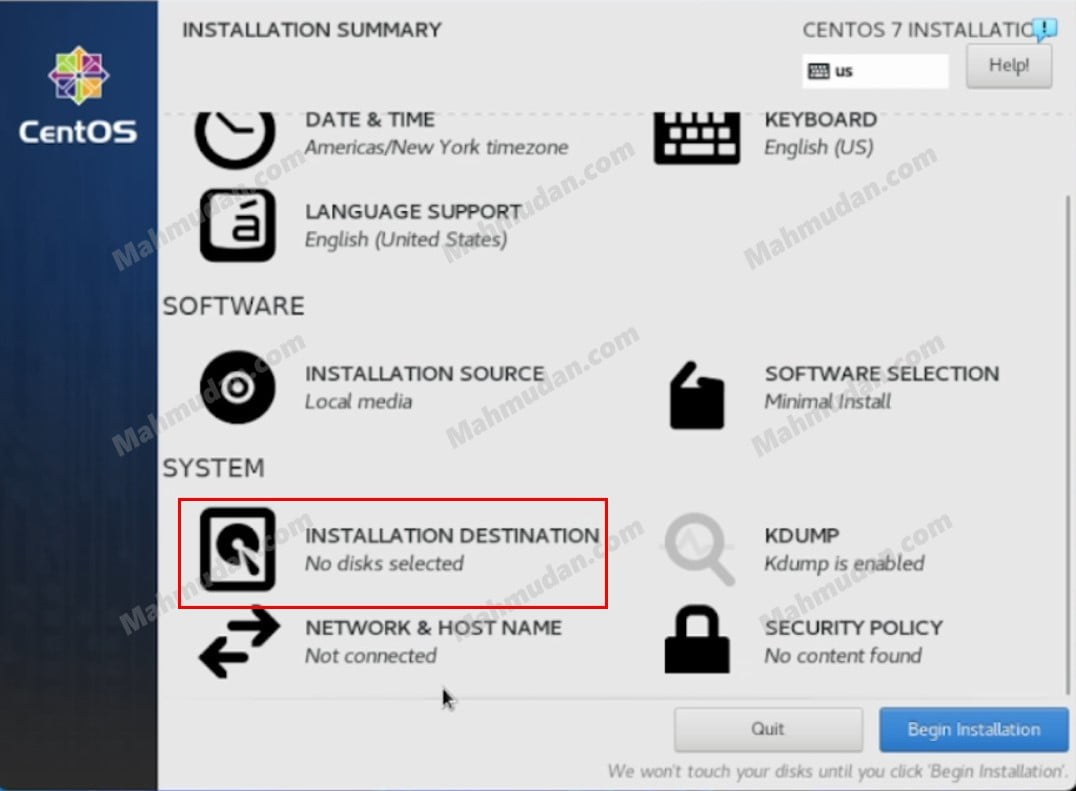Select the Installation Source disc icon

(x=237, y=387)
